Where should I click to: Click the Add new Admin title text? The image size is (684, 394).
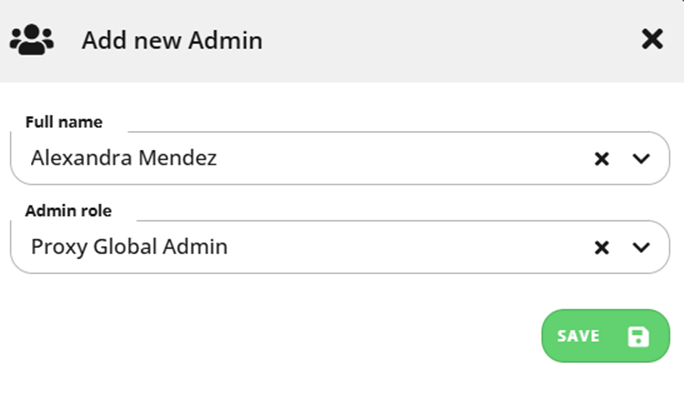[172, 40]
